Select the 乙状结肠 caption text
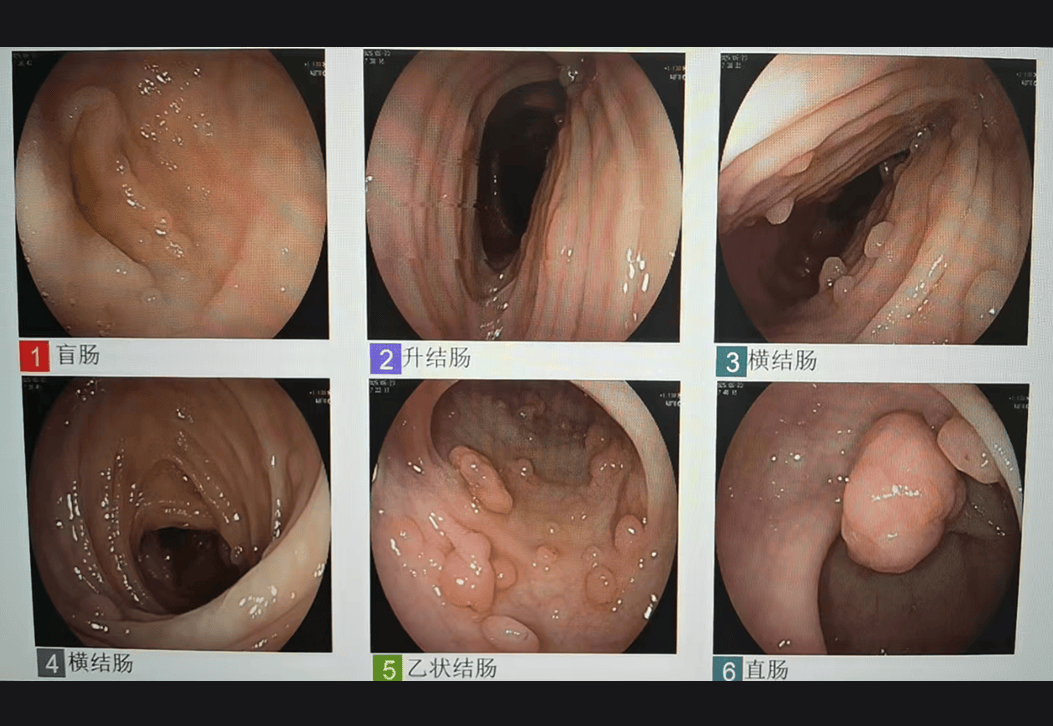Image resolution: width=1053 pixels, height=726 pixels. [x=452, y=668]
